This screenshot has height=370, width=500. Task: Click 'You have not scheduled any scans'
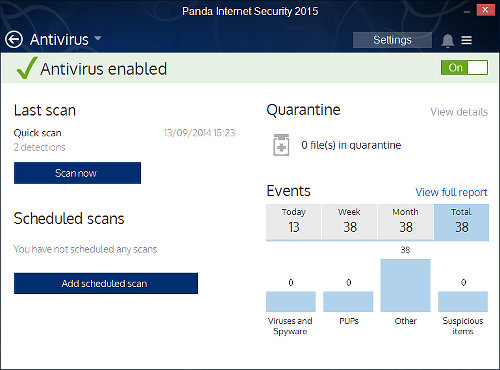pos(85,249)
